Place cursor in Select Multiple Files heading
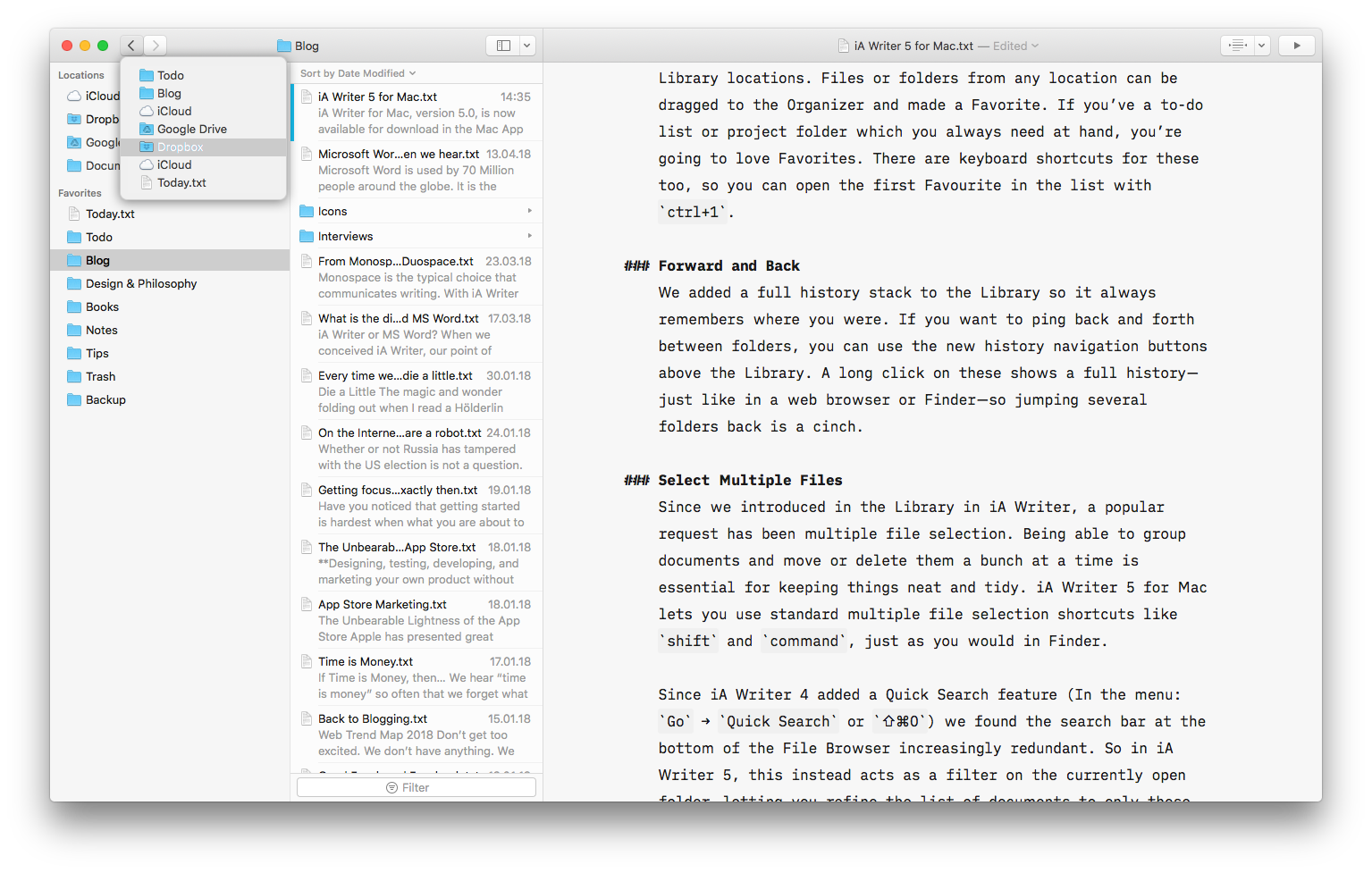This screenshot has height=873, width=1372. tap(751, 481)
